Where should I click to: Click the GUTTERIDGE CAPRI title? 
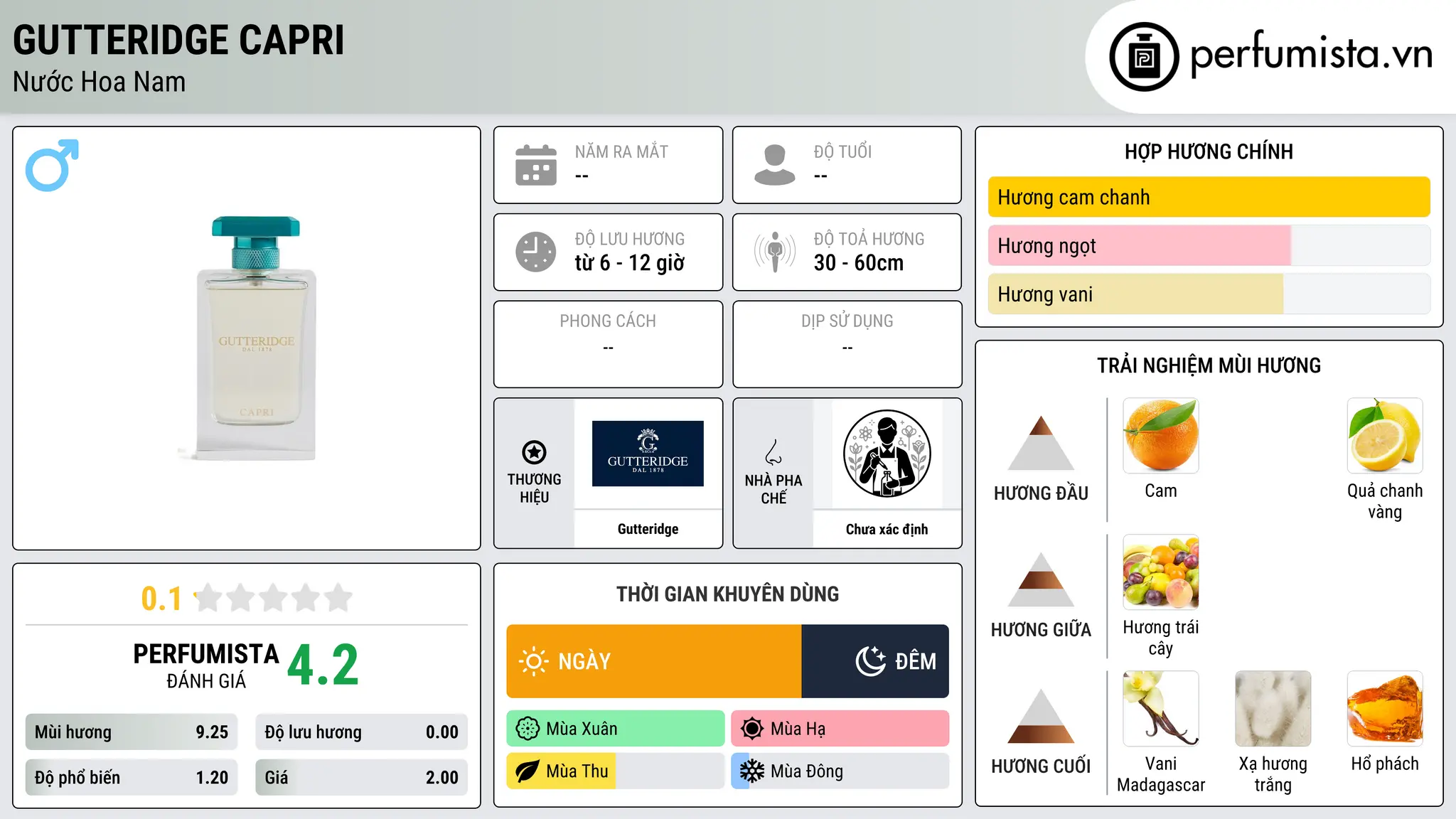point(178,40)
